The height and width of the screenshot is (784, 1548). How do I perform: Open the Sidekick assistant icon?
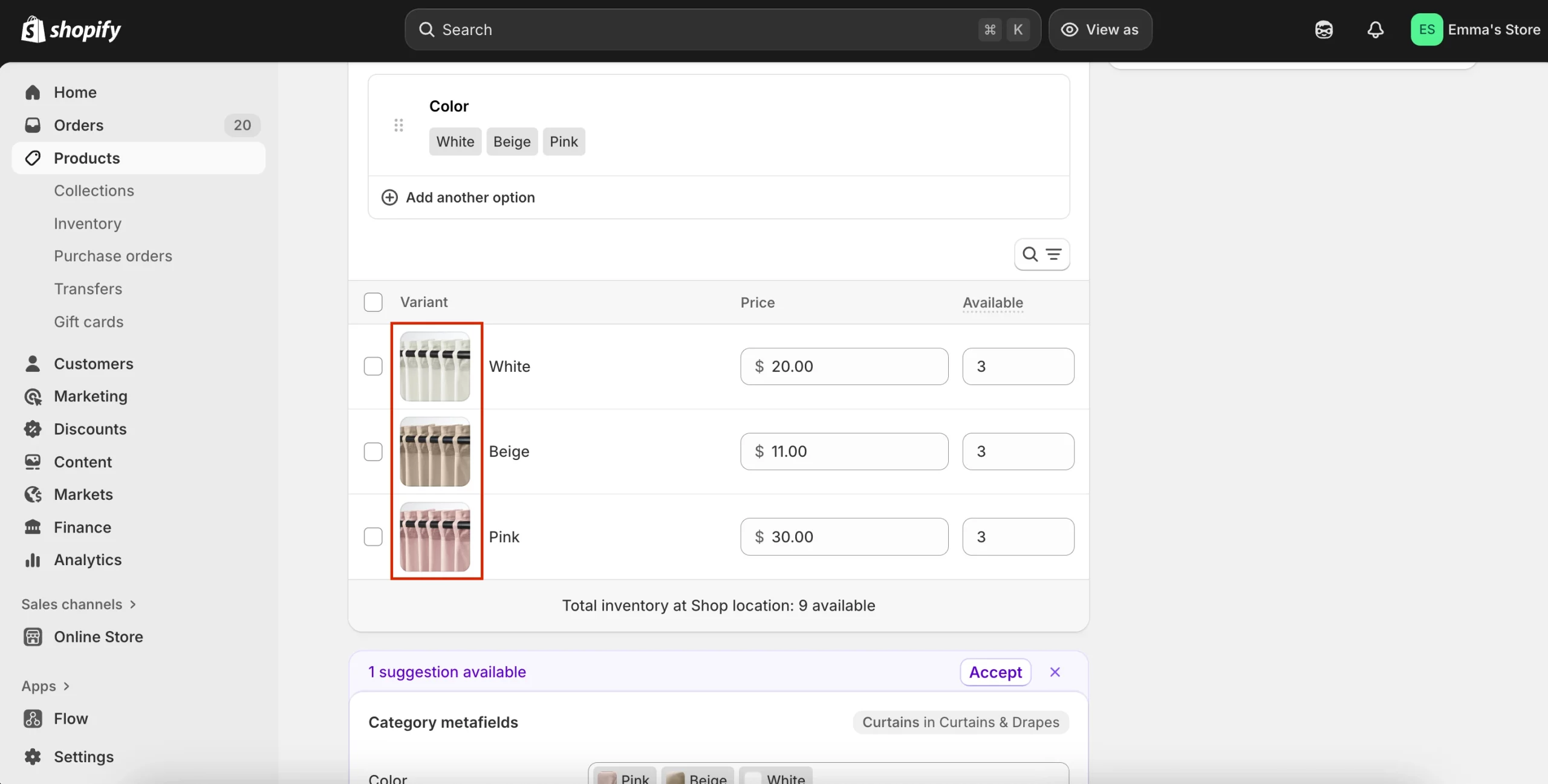click(x=1324, y=30)
